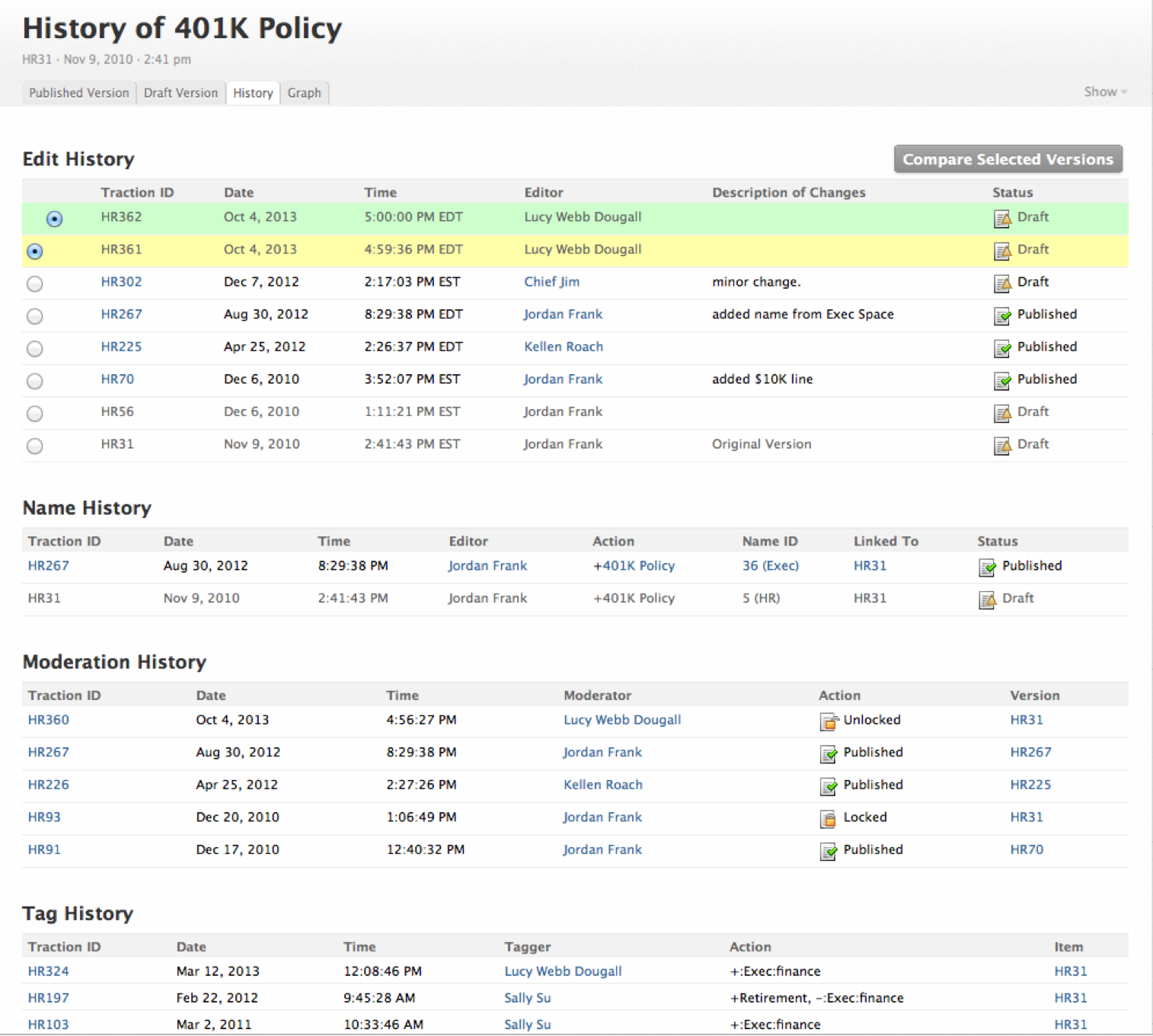Click the Locked icon for HR93 moderation
The image size is (1153, 1036).
(x=829, y=819)
